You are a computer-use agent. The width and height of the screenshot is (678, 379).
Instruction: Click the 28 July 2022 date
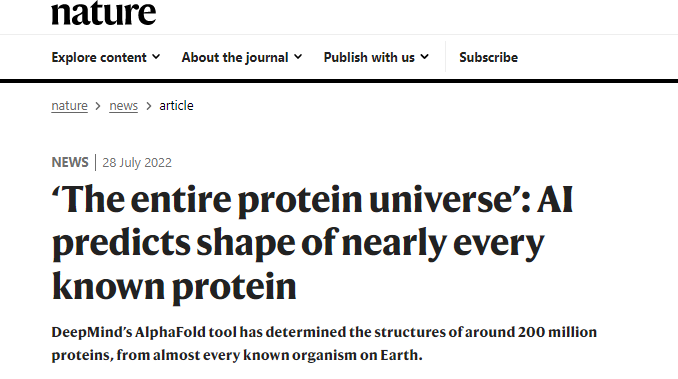point(137,163)
